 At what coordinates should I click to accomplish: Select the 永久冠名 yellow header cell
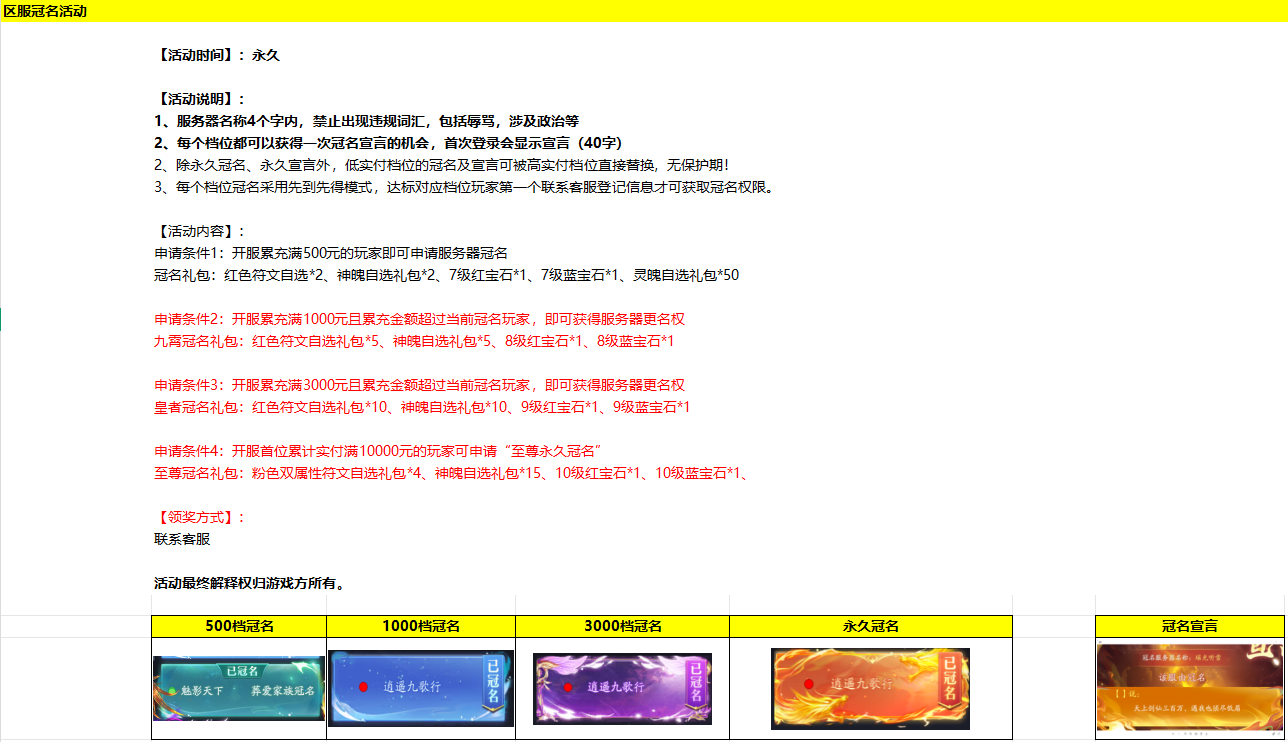click(x=870, y=626)
